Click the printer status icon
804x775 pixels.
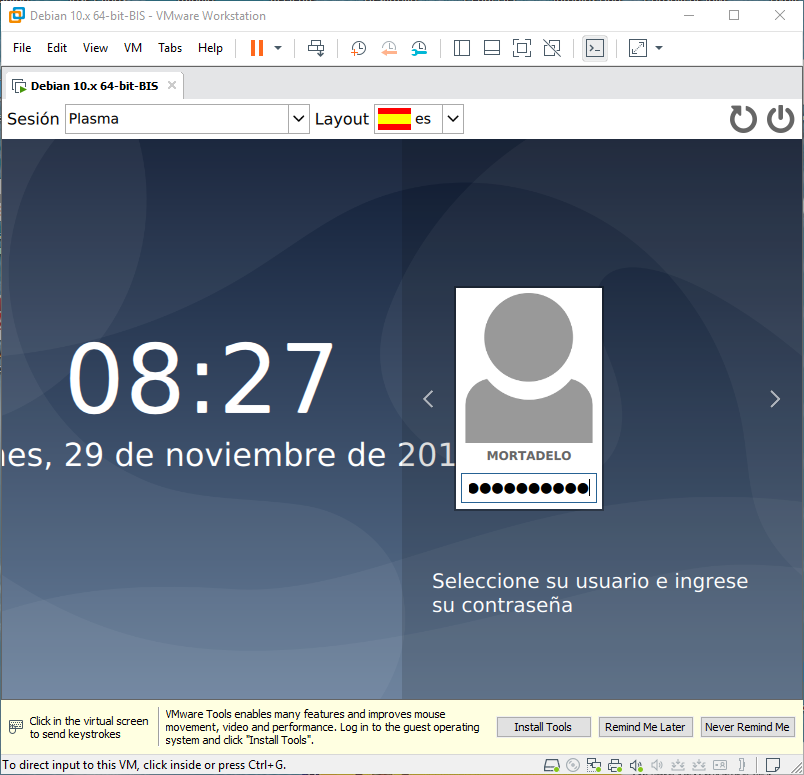coord(615,765)
